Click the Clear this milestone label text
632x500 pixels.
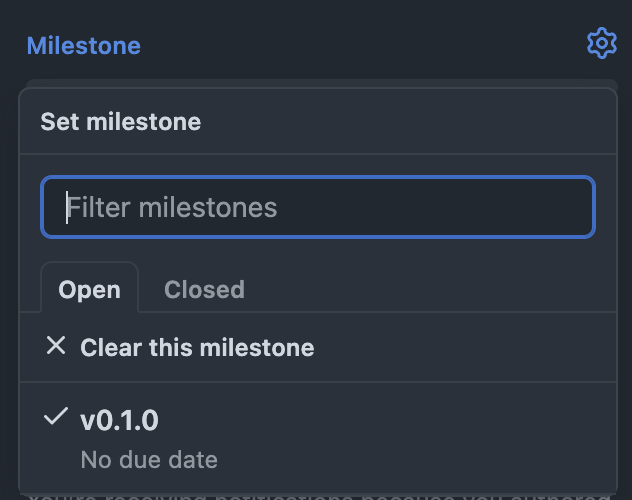197,347
